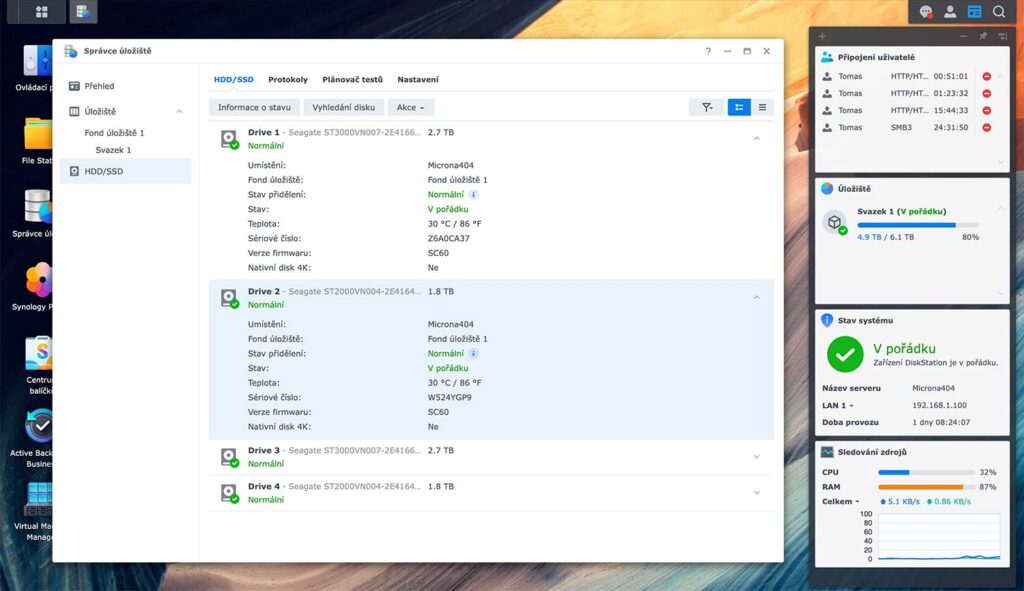Screen dimensions: 1024x591
Task: Open the Akce dropdown menu
Action: pos(410,107)
